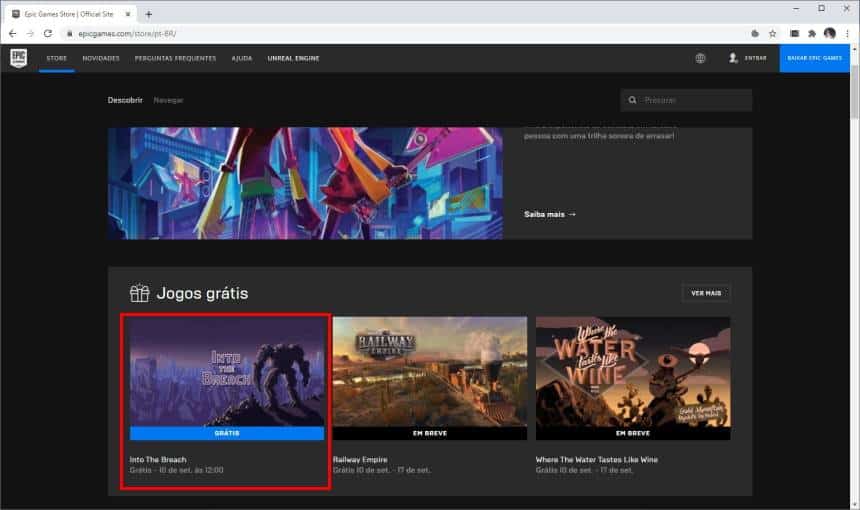Click the browser forward arrow
The image size is (860, 510).
click(x=30, y=33)
